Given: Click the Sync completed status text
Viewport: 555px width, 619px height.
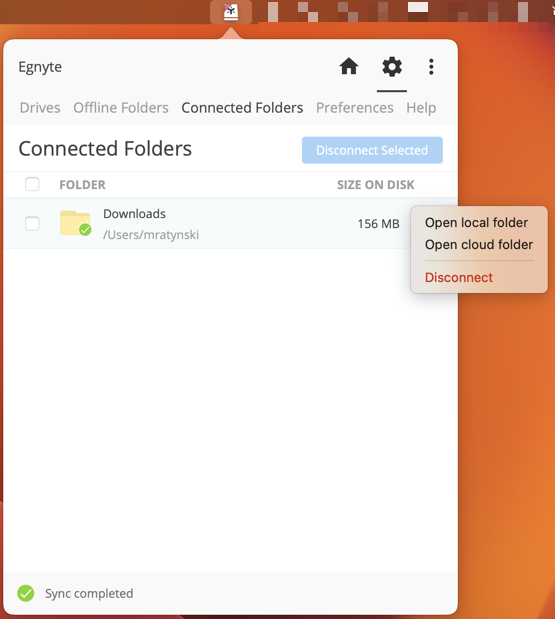Looking at the screenshot, I should coord(89,594).
